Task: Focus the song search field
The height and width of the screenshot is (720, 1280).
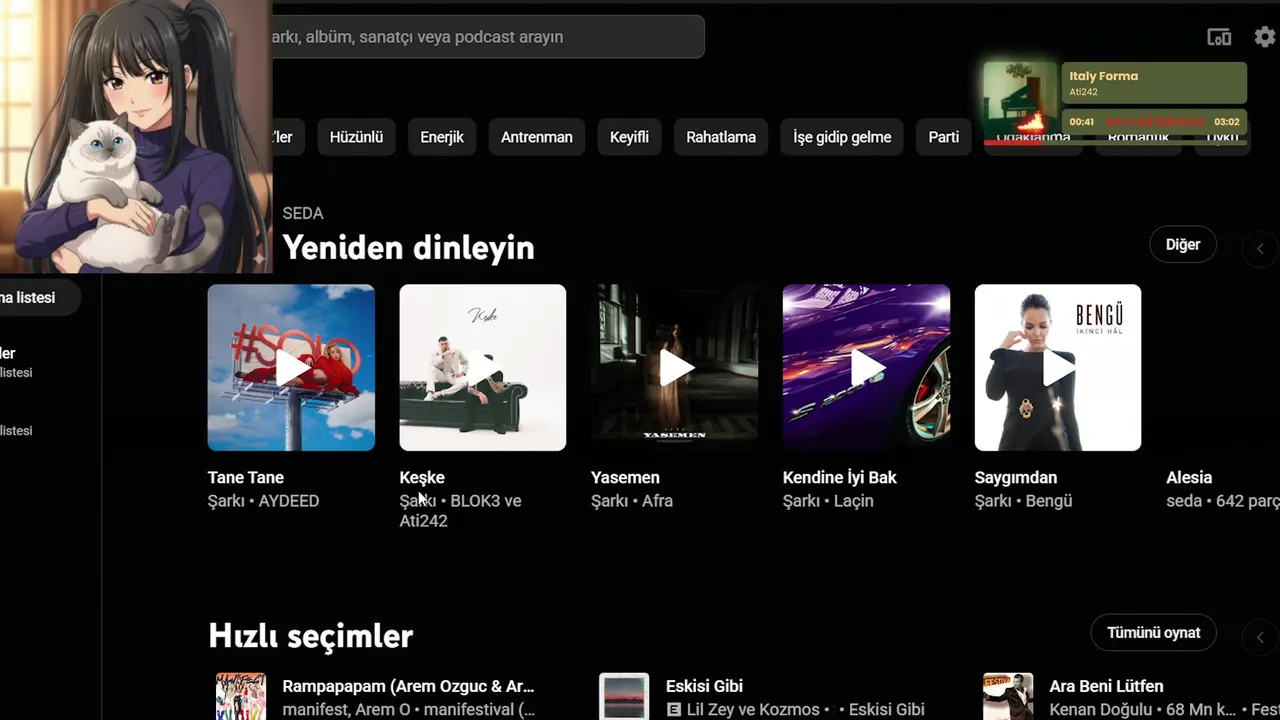Action: (488, 37)
